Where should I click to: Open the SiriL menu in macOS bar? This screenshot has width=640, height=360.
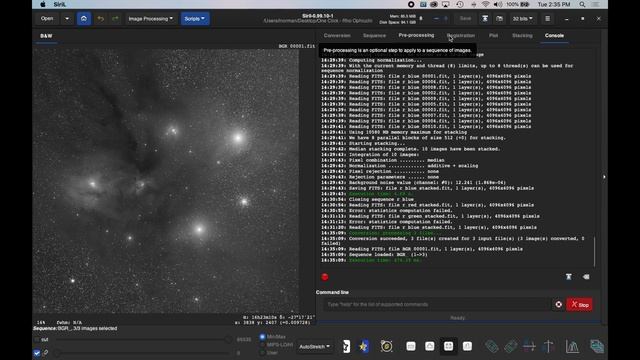click(x=60, y=4)
